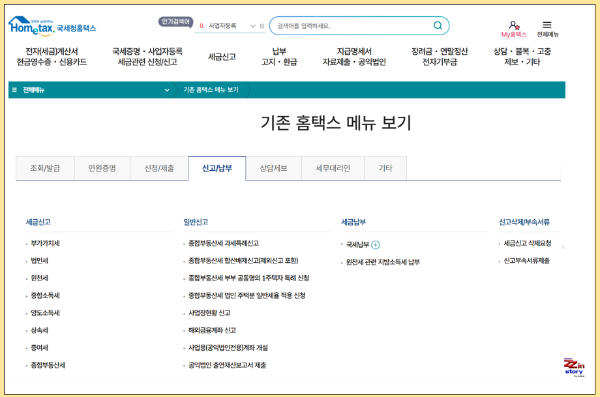
Task: Open 법인 주택분 일반세율 적용 신청
Action: coord(247,296)
